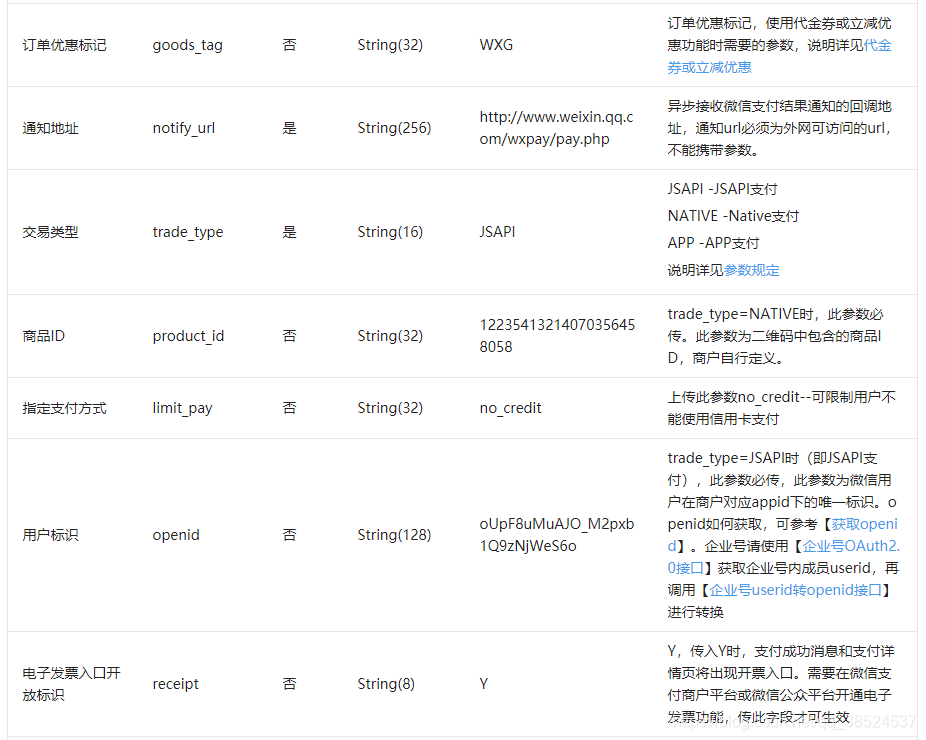Select the limit_pay field name

coord(182,408)
